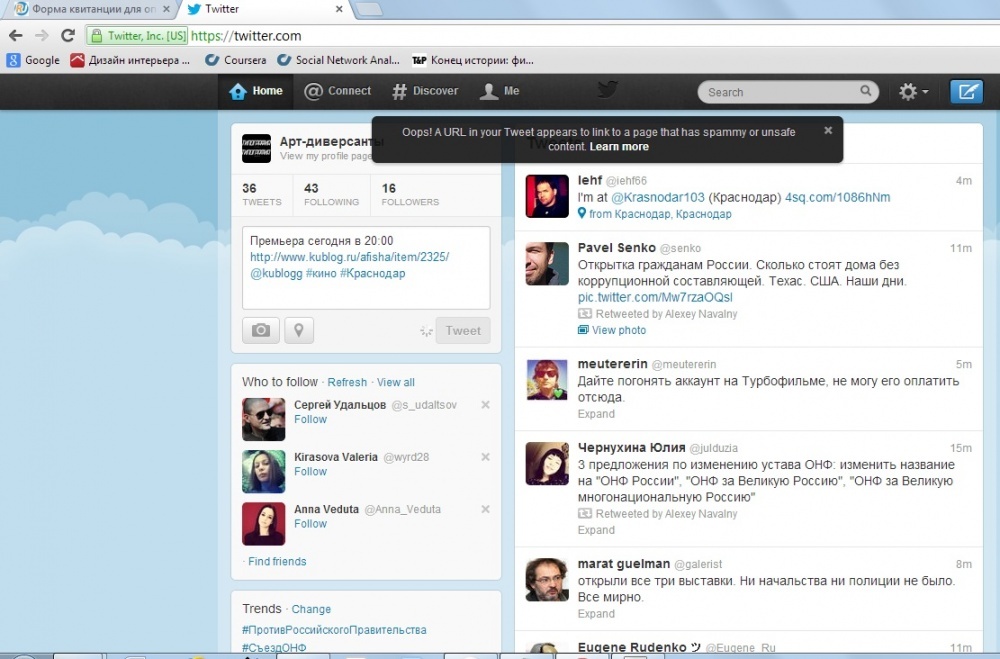The image size is (1000, 659).
Task: Change the Trends location
Action: 311,609
